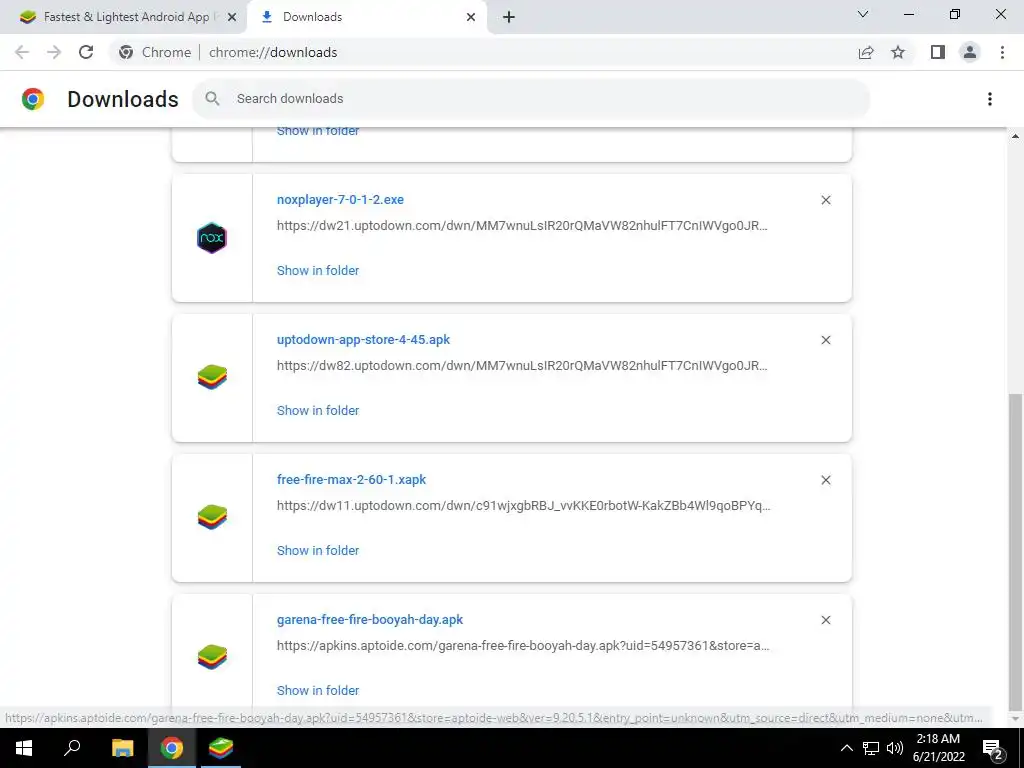Open garena-free-fire-booyah-day.apk file link
1024x768 pixels.
coord(370,619)
